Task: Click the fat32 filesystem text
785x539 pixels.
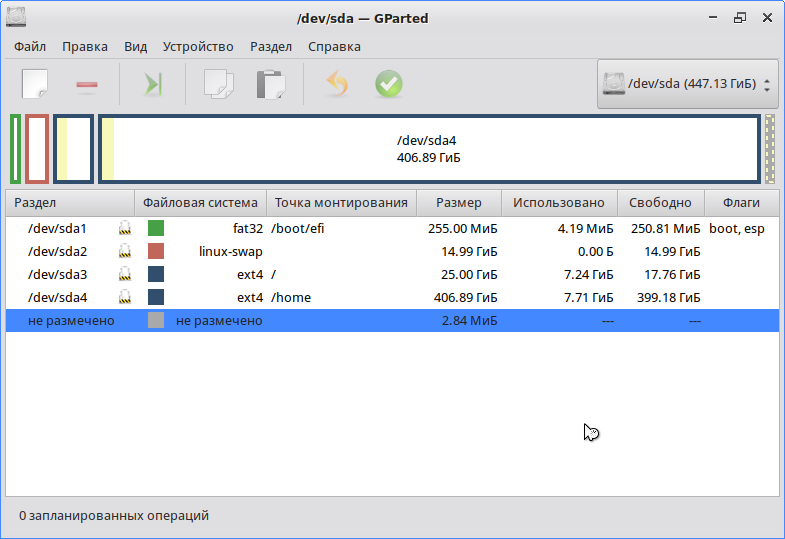Action: 248,228
